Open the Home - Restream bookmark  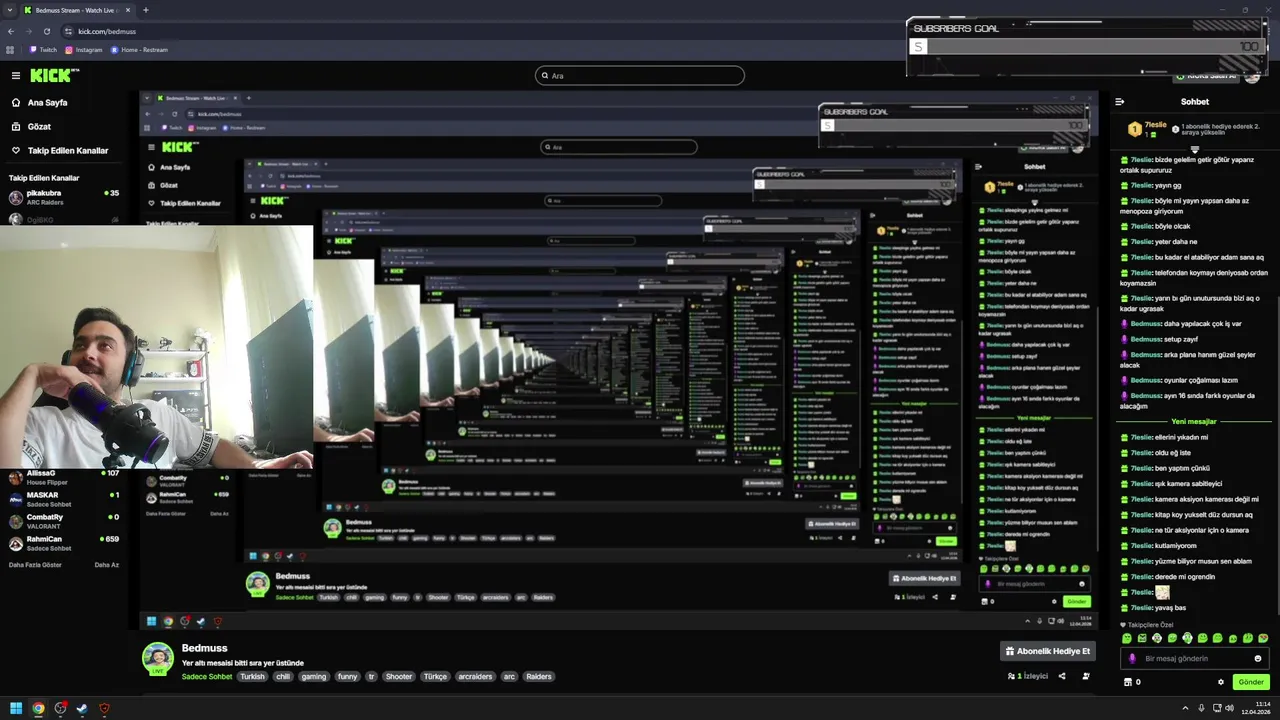140,49
